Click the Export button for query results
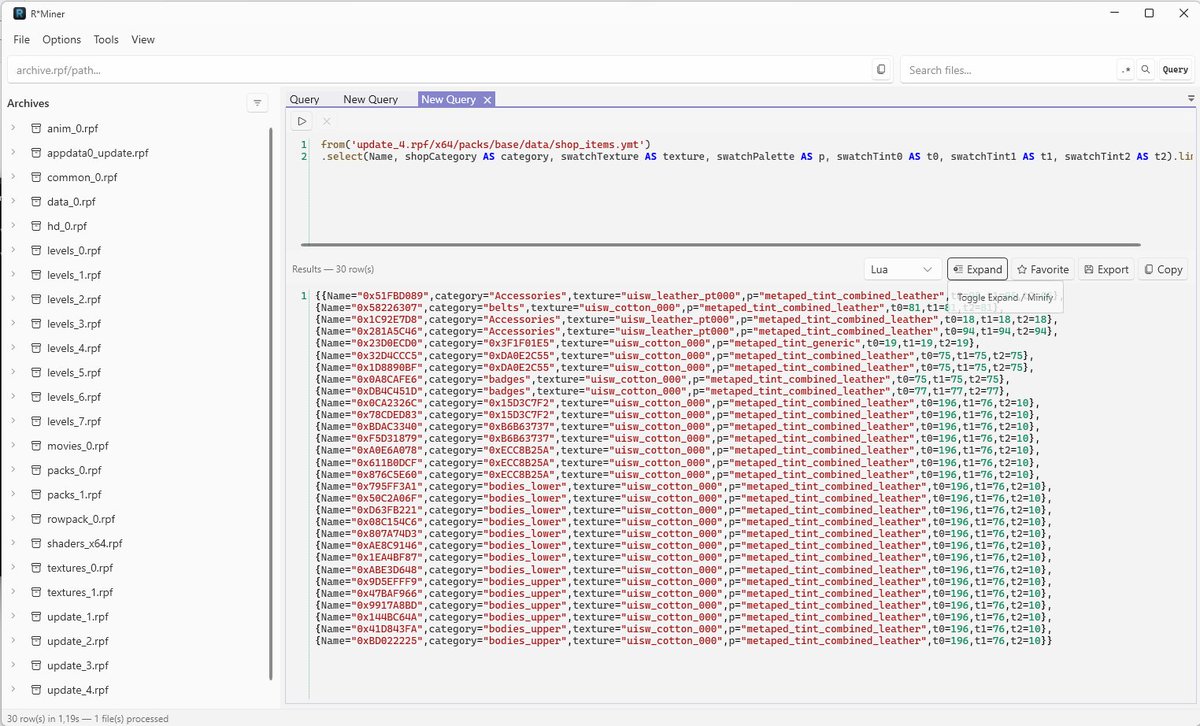 pos(1105,268)
